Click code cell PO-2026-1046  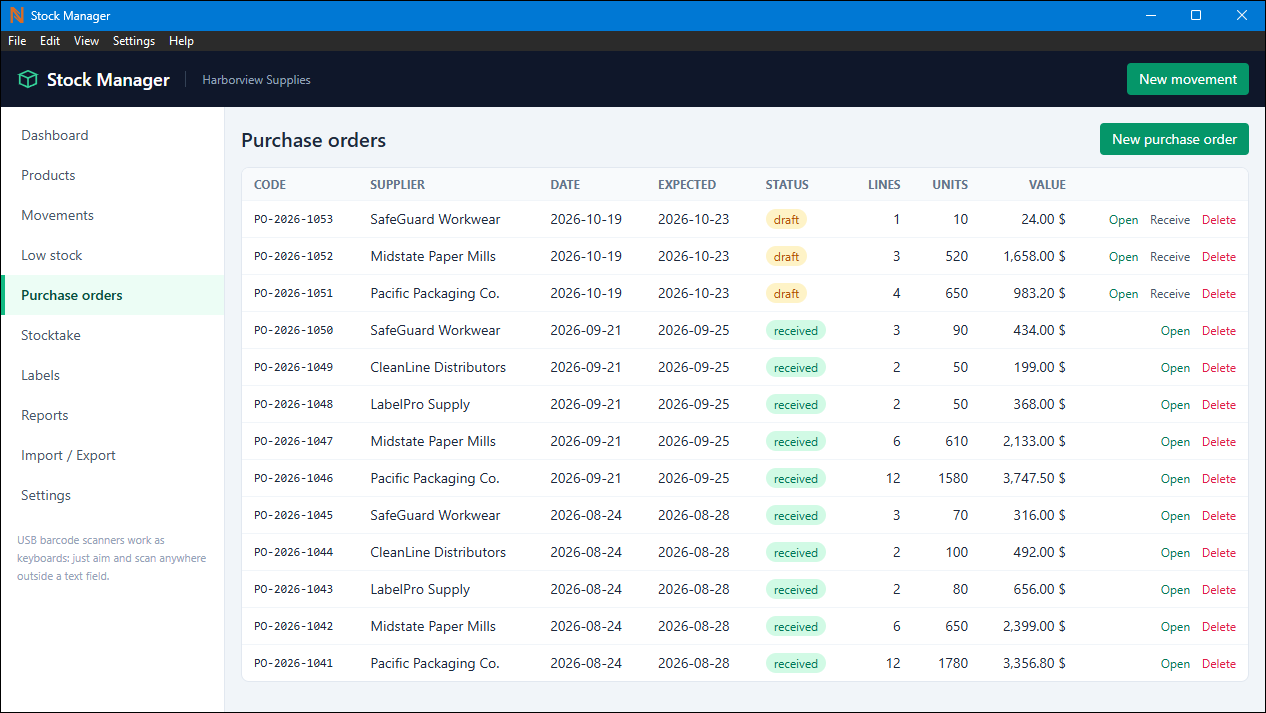[293, 478]
